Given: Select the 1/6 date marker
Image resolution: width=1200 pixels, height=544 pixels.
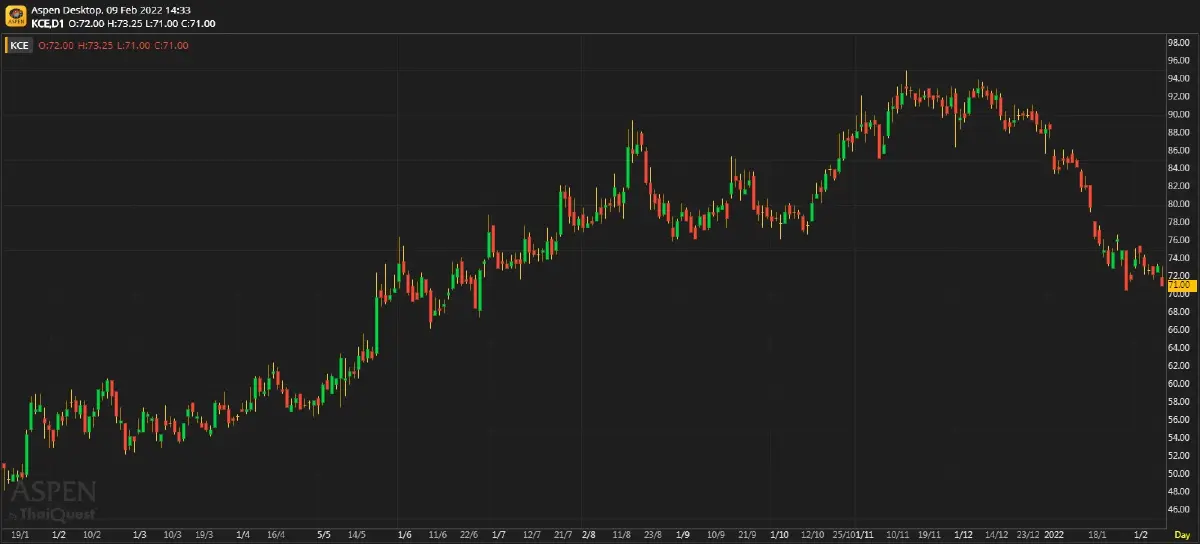Looking at the screenshot, I should pyautogui.click(x=404, y=535).
